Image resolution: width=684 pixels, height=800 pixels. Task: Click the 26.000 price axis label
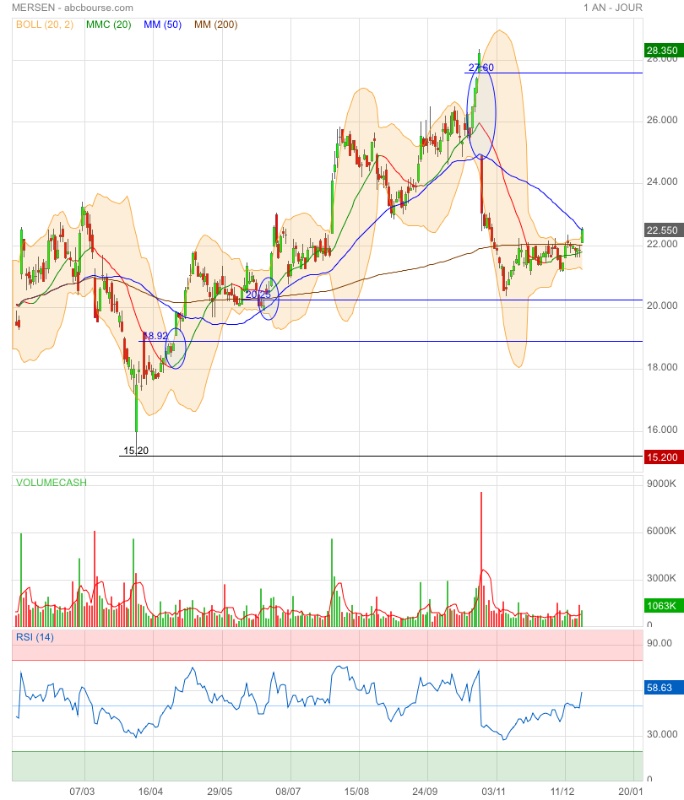tap(662, 119)
